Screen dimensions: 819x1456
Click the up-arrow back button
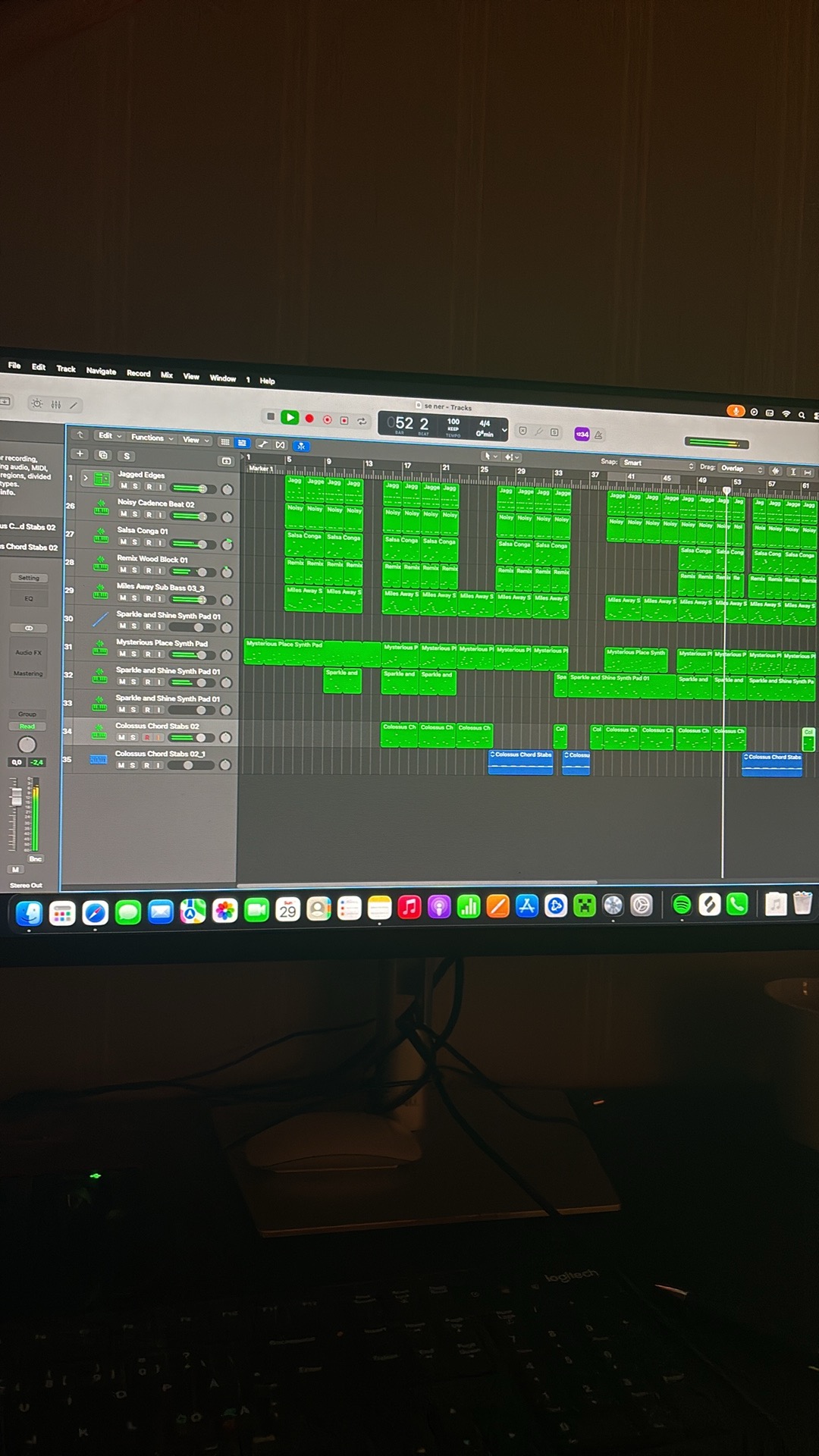[x=80, y=435]
